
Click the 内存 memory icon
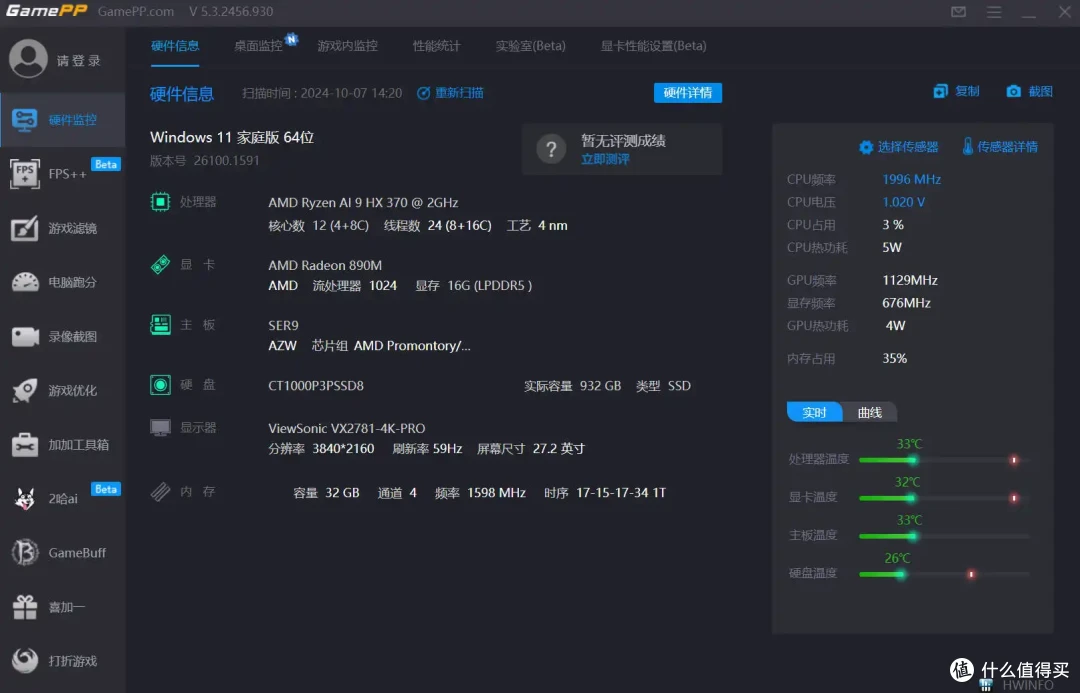point(160,491)
